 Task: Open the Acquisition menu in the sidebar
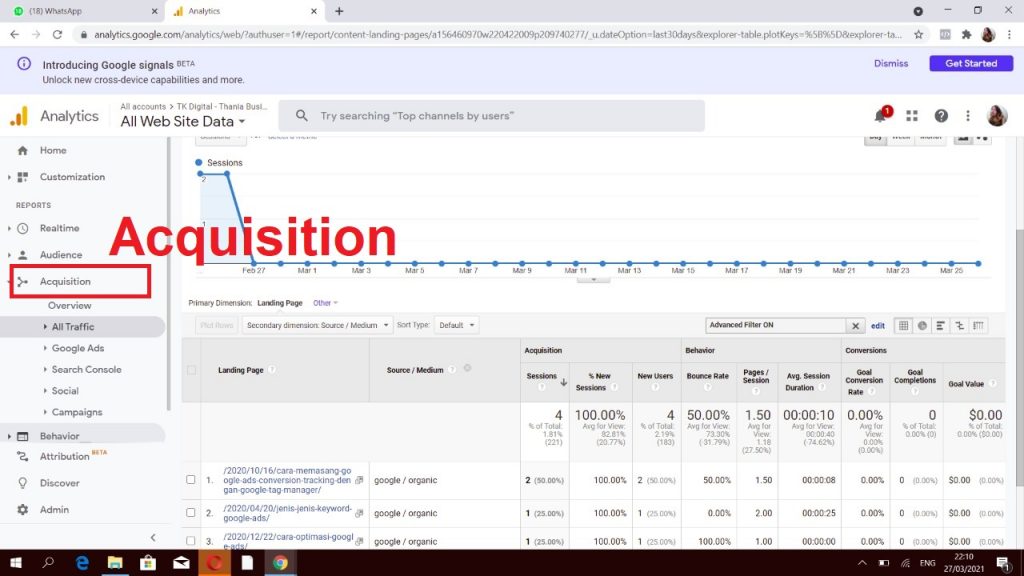[65, 281]
